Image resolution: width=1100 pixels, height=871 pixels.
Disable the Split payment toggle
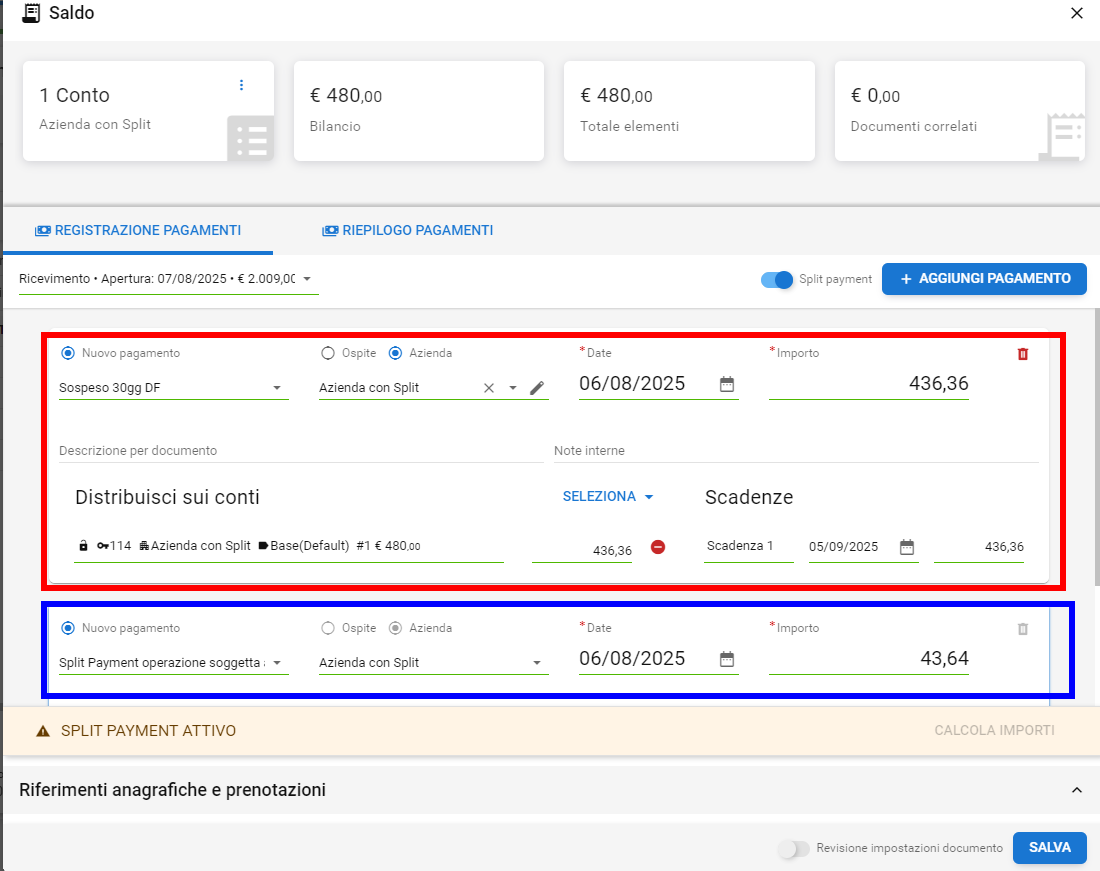[777, 280]
